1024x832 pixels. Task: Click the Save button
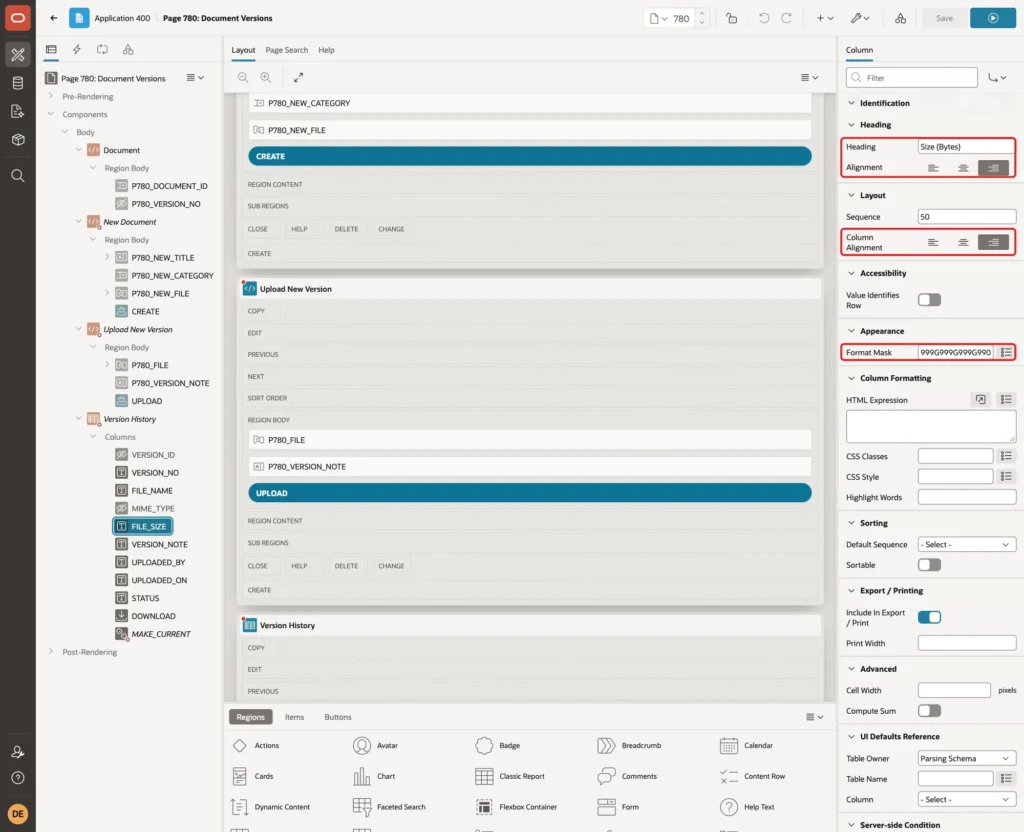coord(944,18)
